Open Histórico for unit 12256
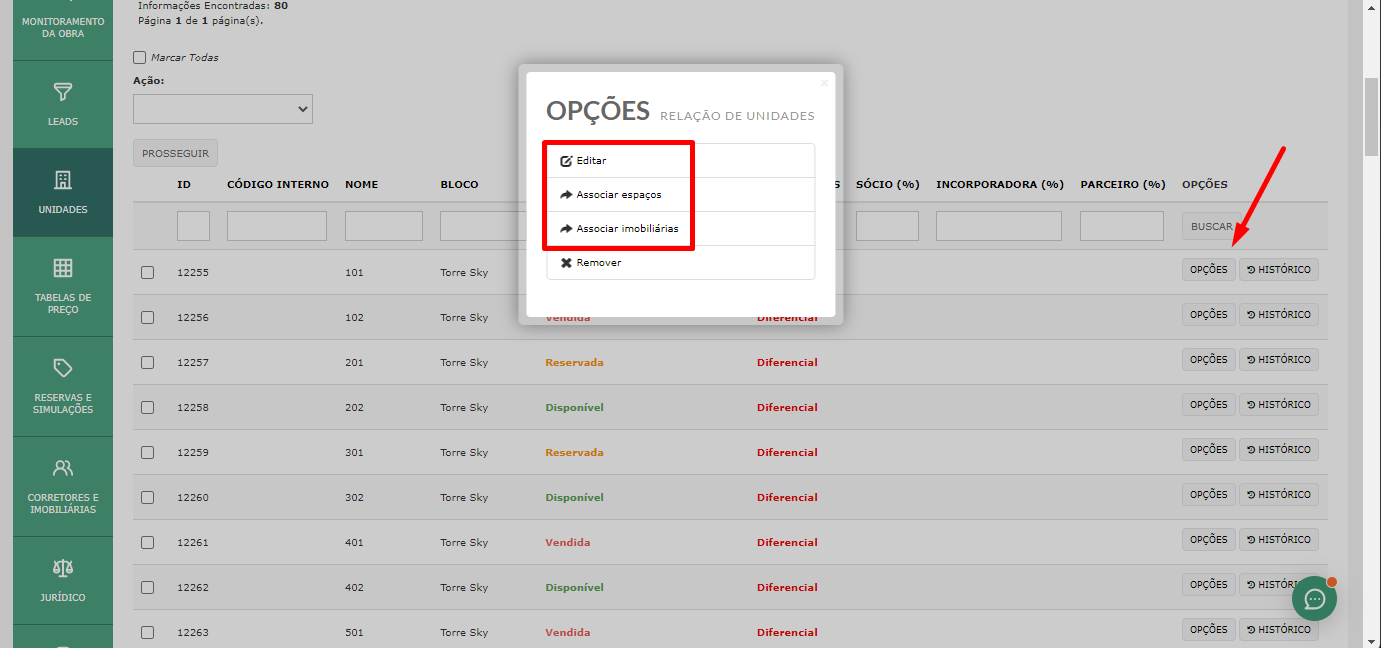Screen dimensions: 1381x648 click(1279, 315)
